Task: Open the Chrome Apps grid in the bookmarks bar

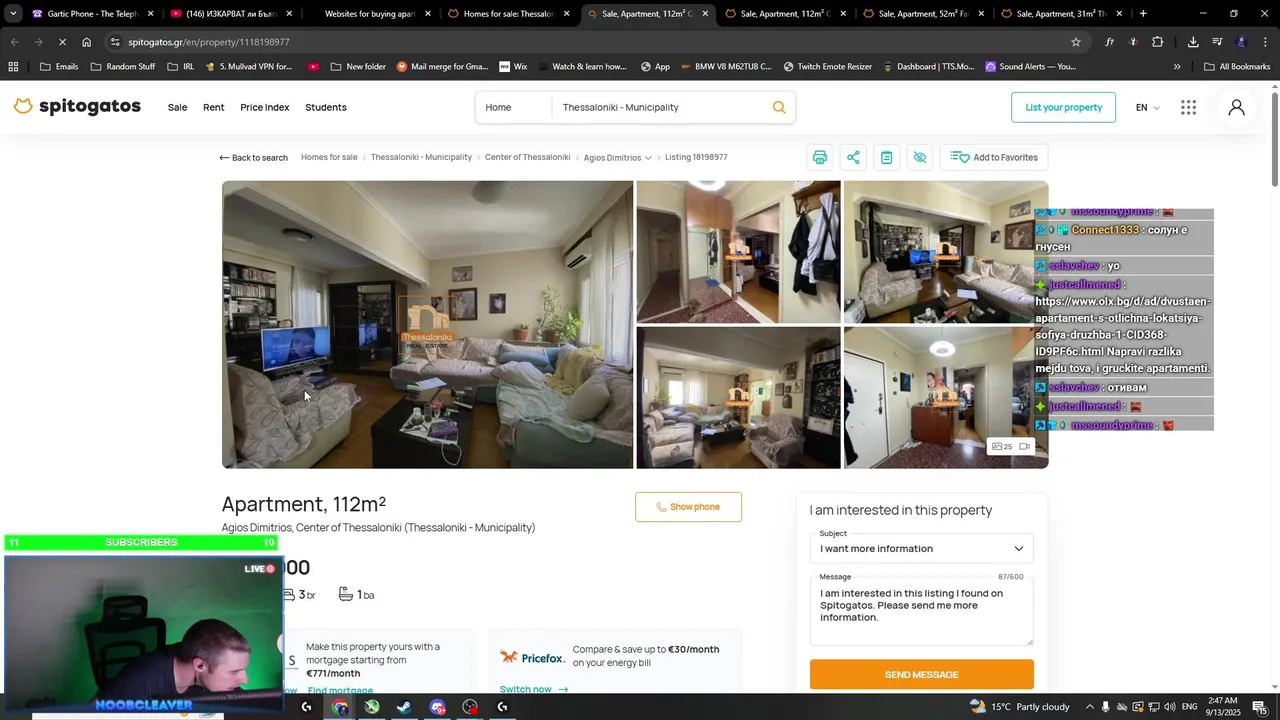Action: [x=13, y=67]
